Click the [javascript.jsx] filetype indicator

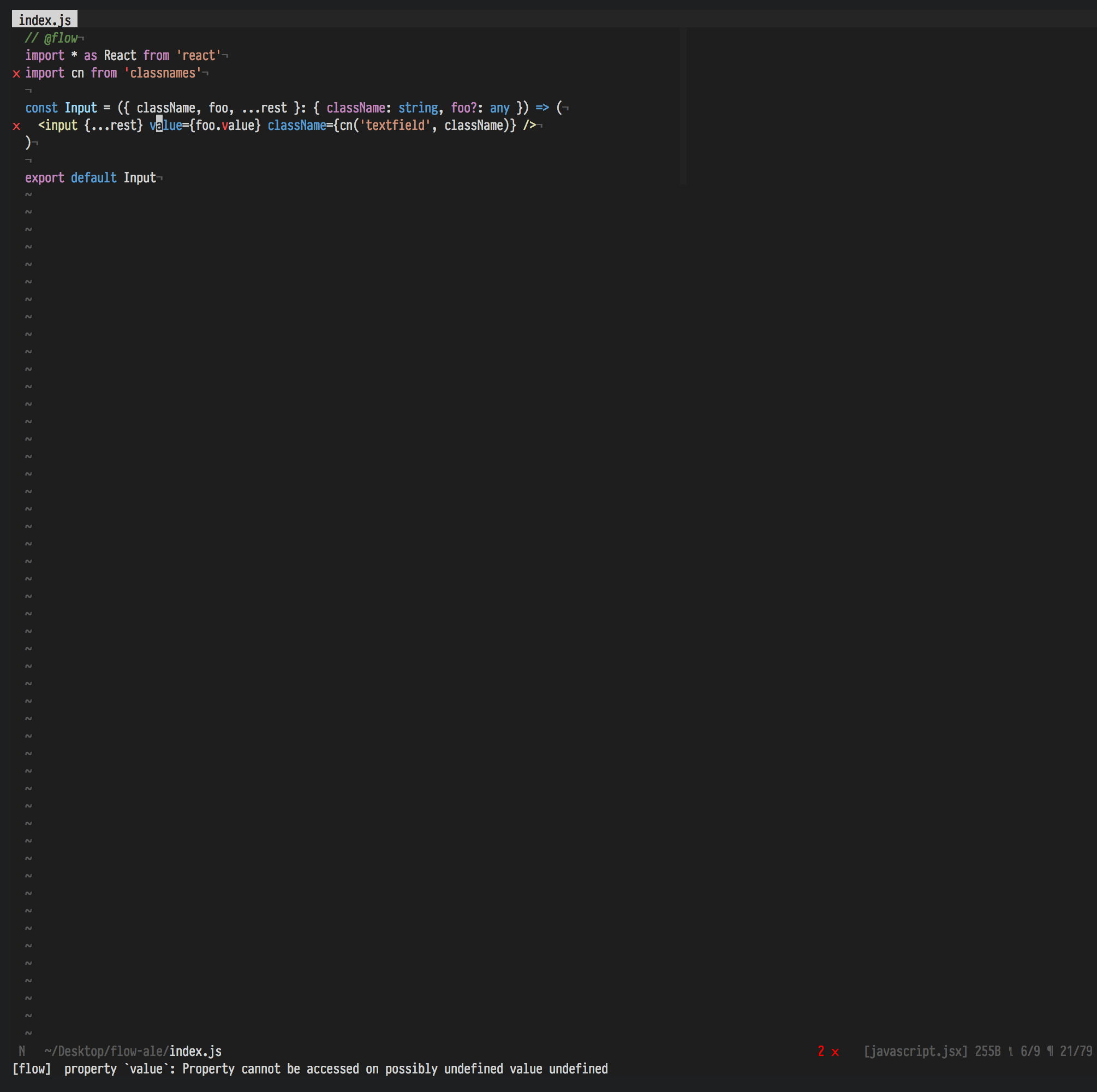[x=915, y=1052]
